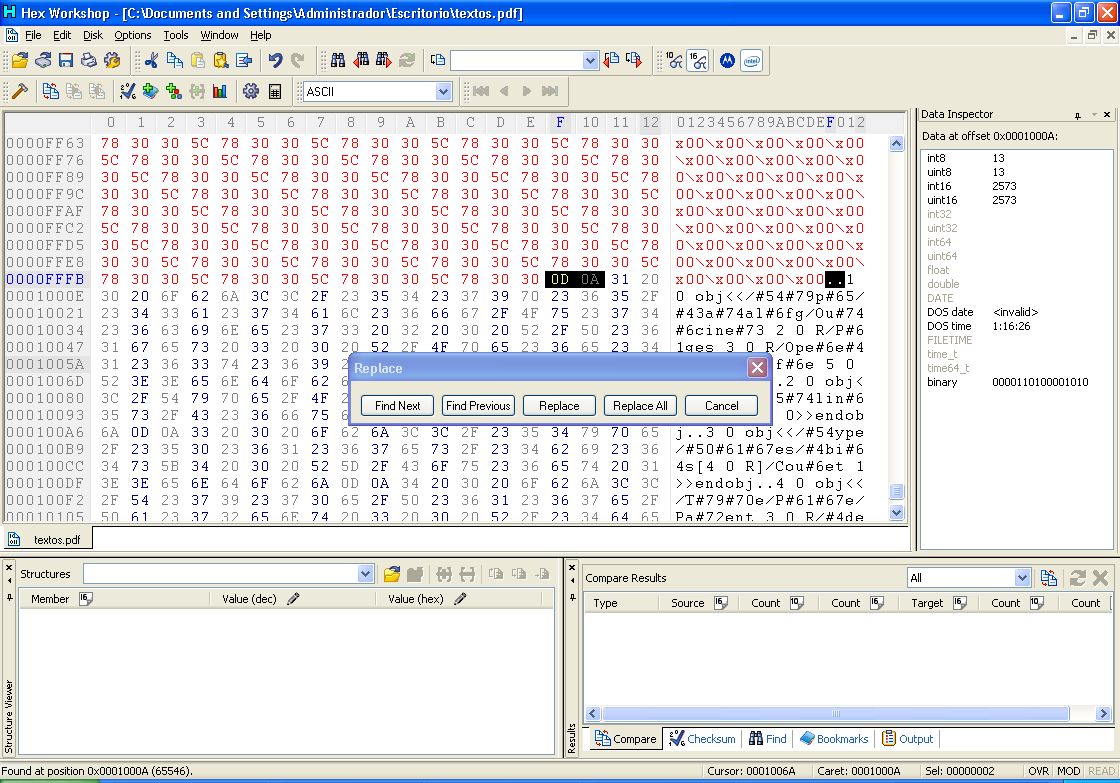
Task: Toggle hex display beside Target column header
Action: pos(959,603)
